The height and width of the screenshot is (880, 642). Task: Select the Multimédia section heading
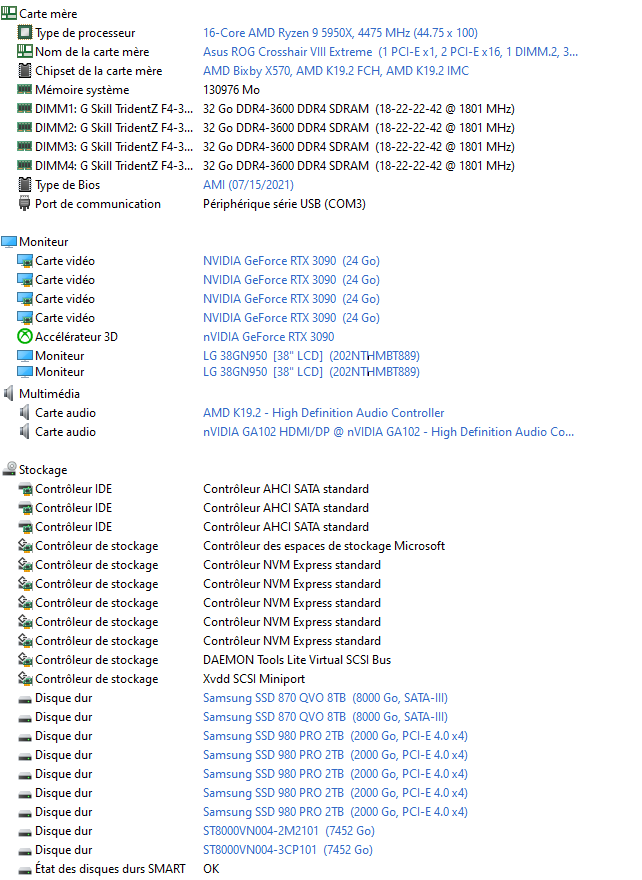tap(49, 394)
